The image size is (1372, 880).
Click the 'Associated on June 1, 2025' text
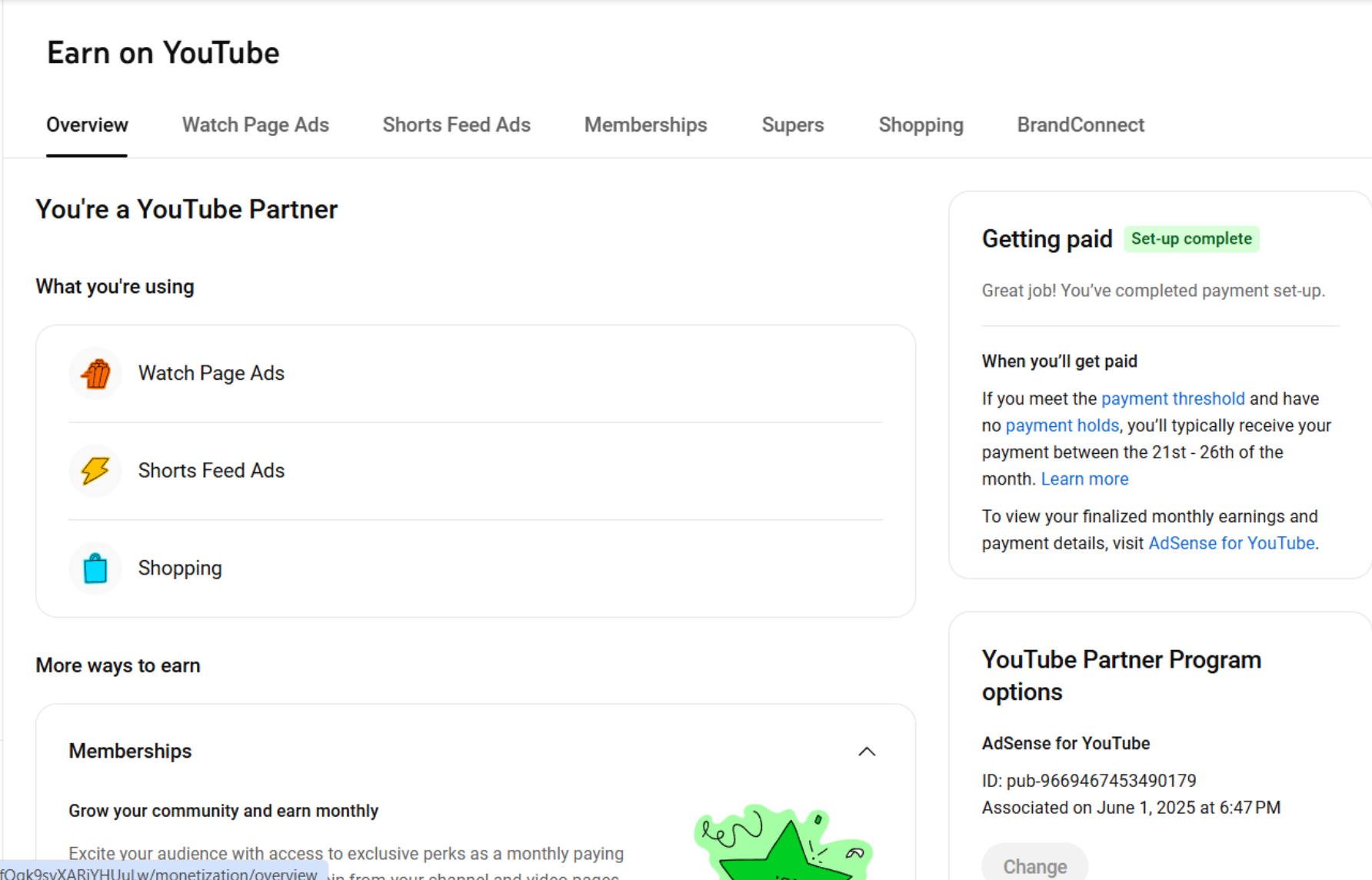tap(1131, 808)
